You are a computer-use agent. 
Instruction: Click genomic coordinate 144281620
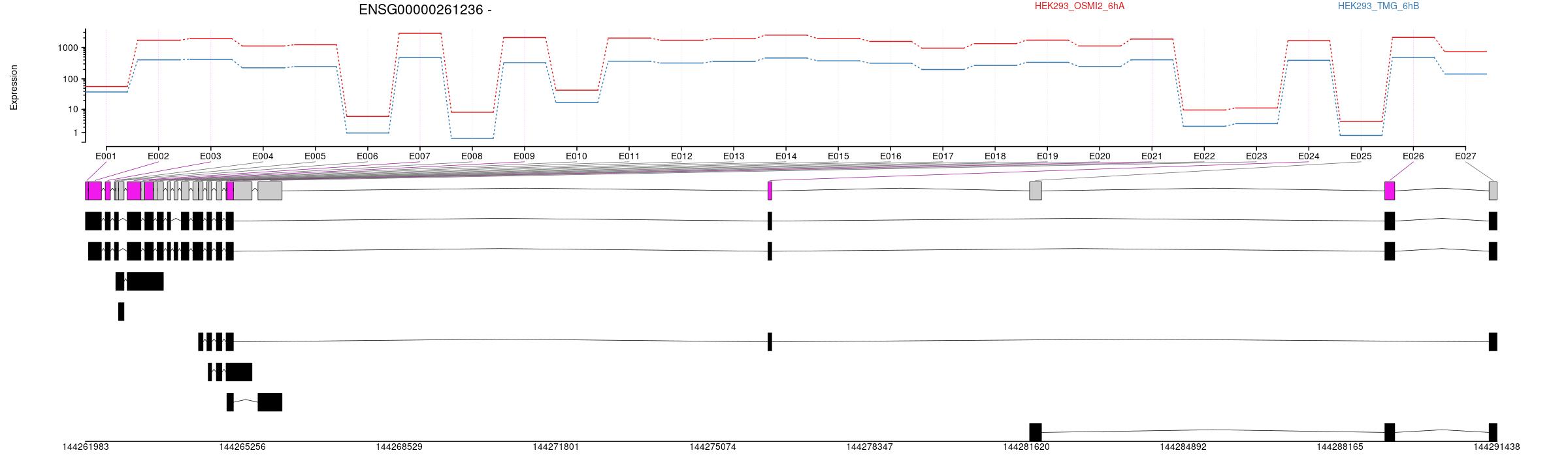pos(1026,447)
